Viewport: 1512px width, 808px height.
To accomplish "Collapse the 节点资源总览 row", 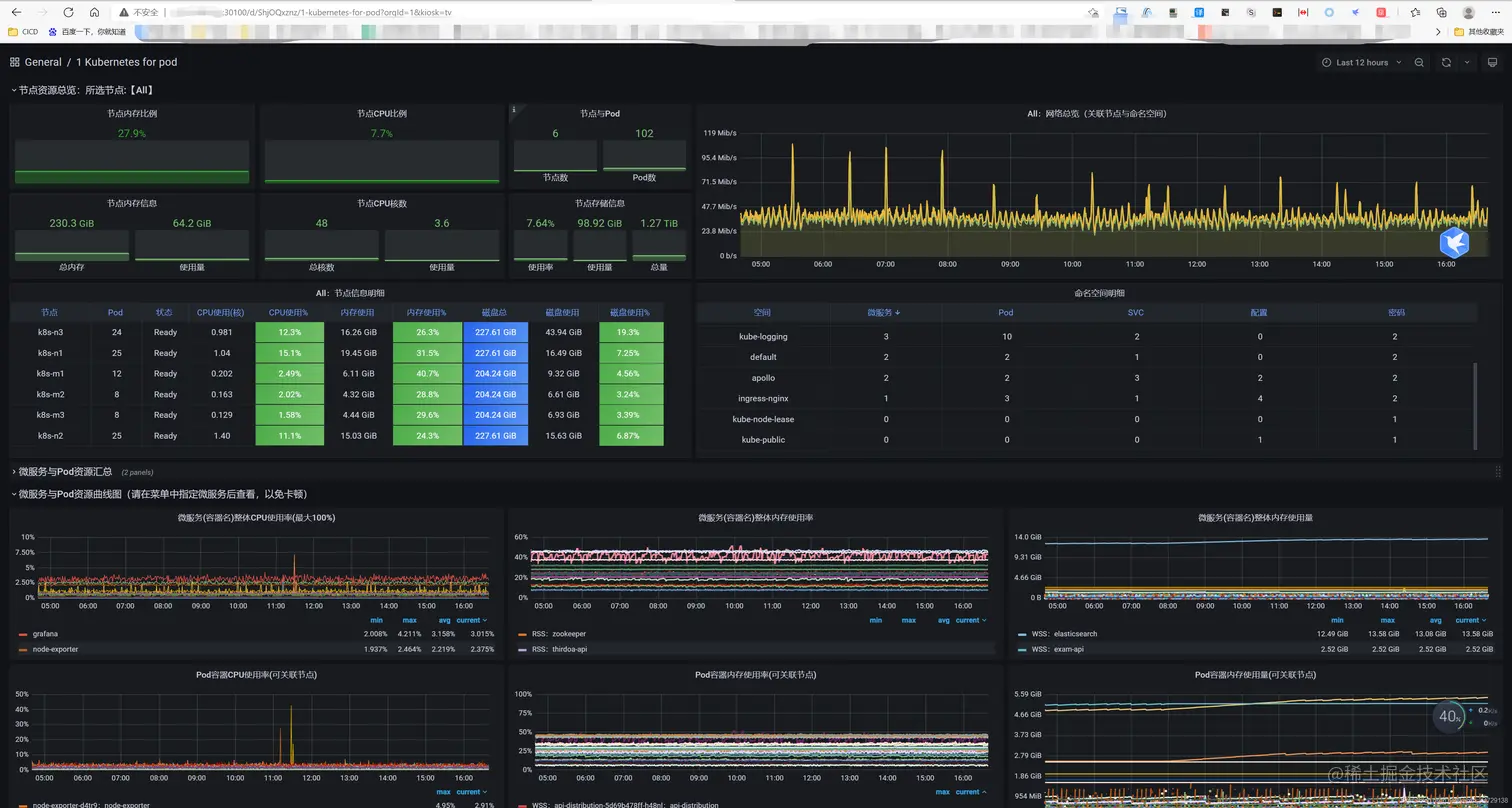I will [82, 90].
